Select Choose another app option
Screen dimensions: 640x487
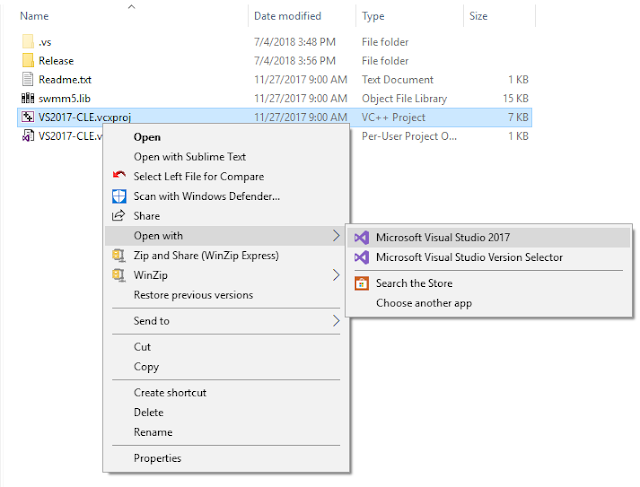(423, 303)
